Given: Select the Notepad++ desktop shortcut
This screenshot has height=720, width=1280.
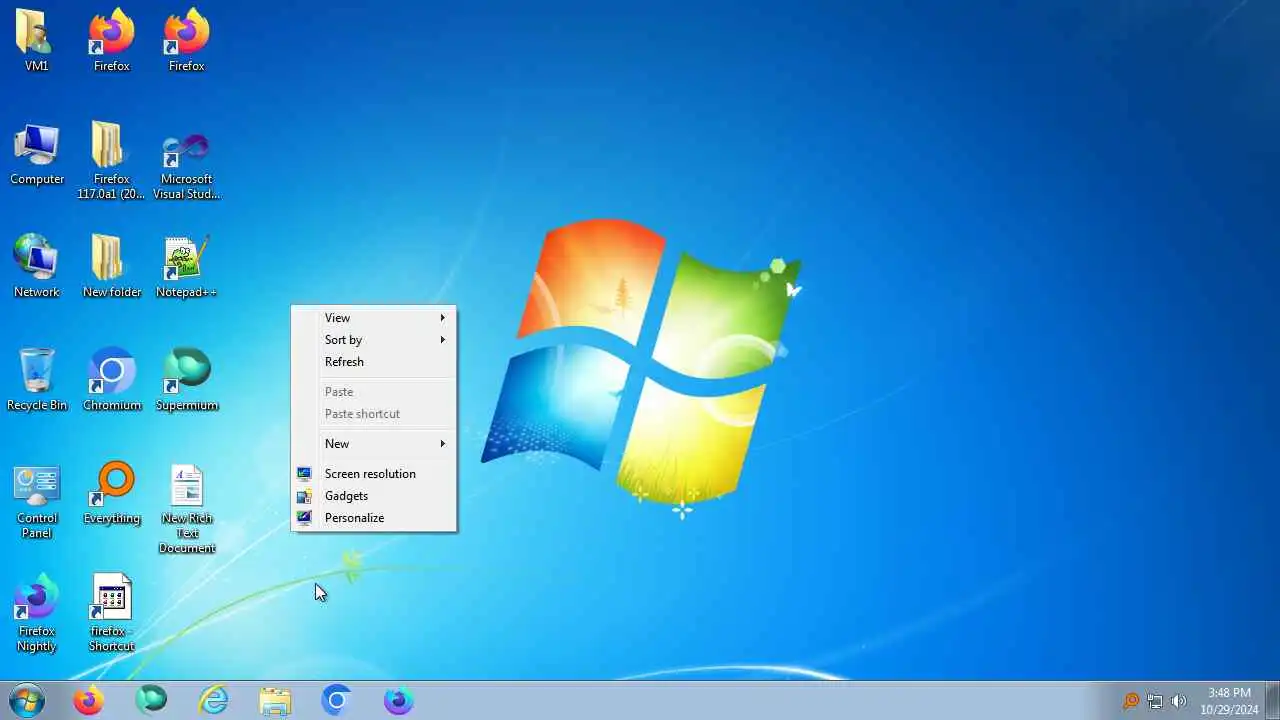Looking at the screenshot, I should point(187,266).
